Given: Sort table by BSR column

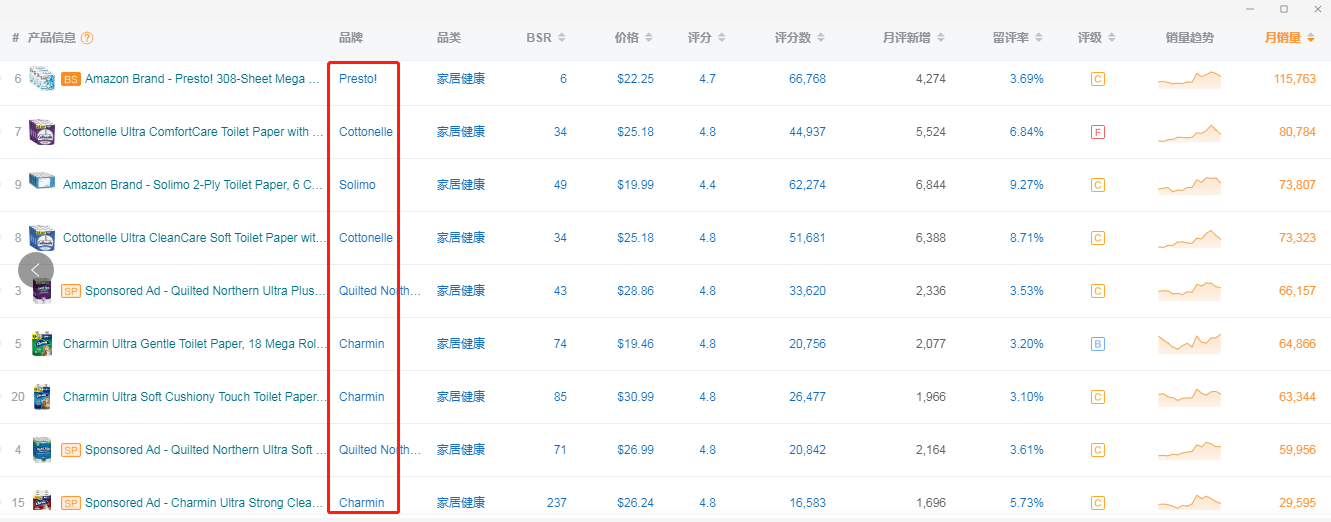Looking at the screenshot, I should coord(545,38).
